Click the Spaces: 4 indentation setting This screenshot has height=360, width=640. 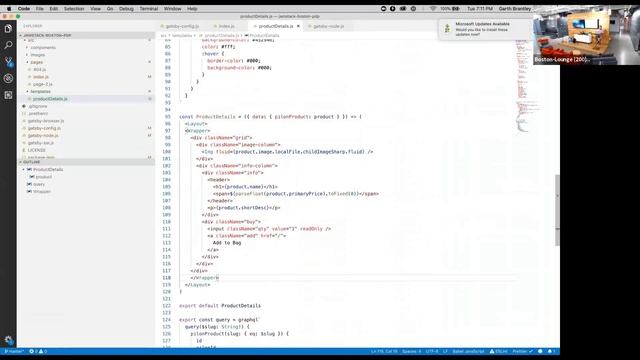point(411,351)
